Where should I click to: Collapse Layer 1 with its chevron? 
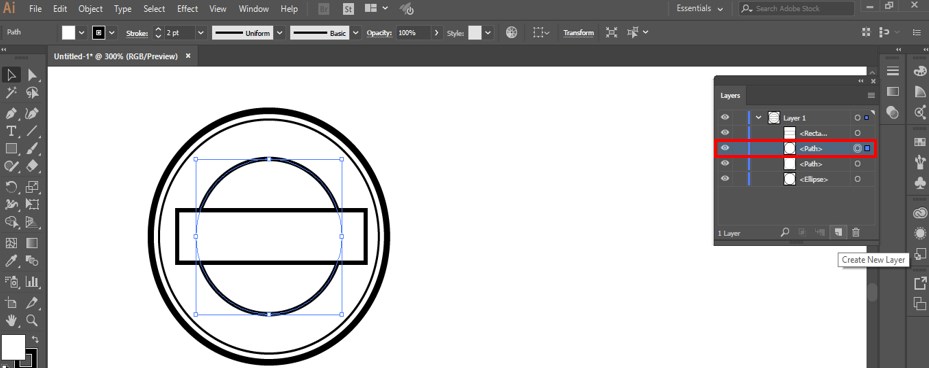pyautogui.click(x=758, y=117)
